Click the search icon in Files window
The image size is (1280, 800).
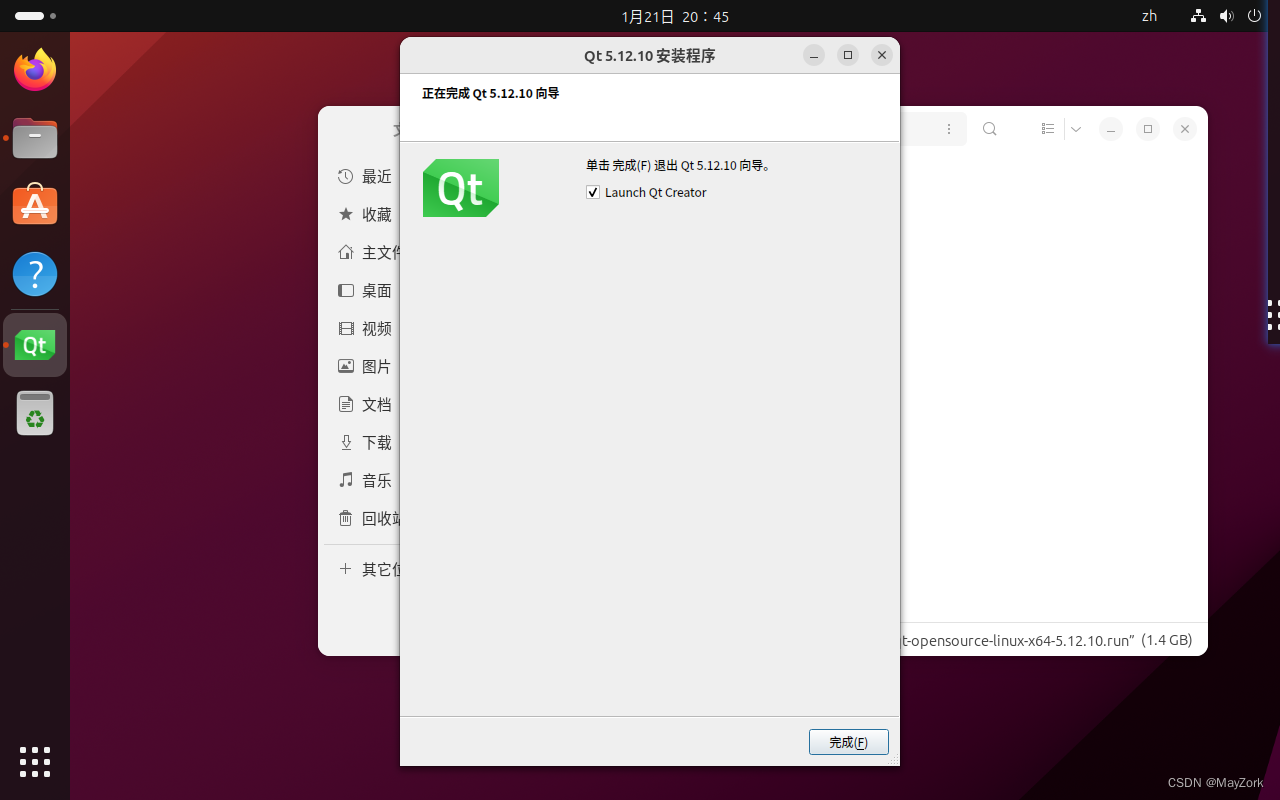click(x=989, y=129)
